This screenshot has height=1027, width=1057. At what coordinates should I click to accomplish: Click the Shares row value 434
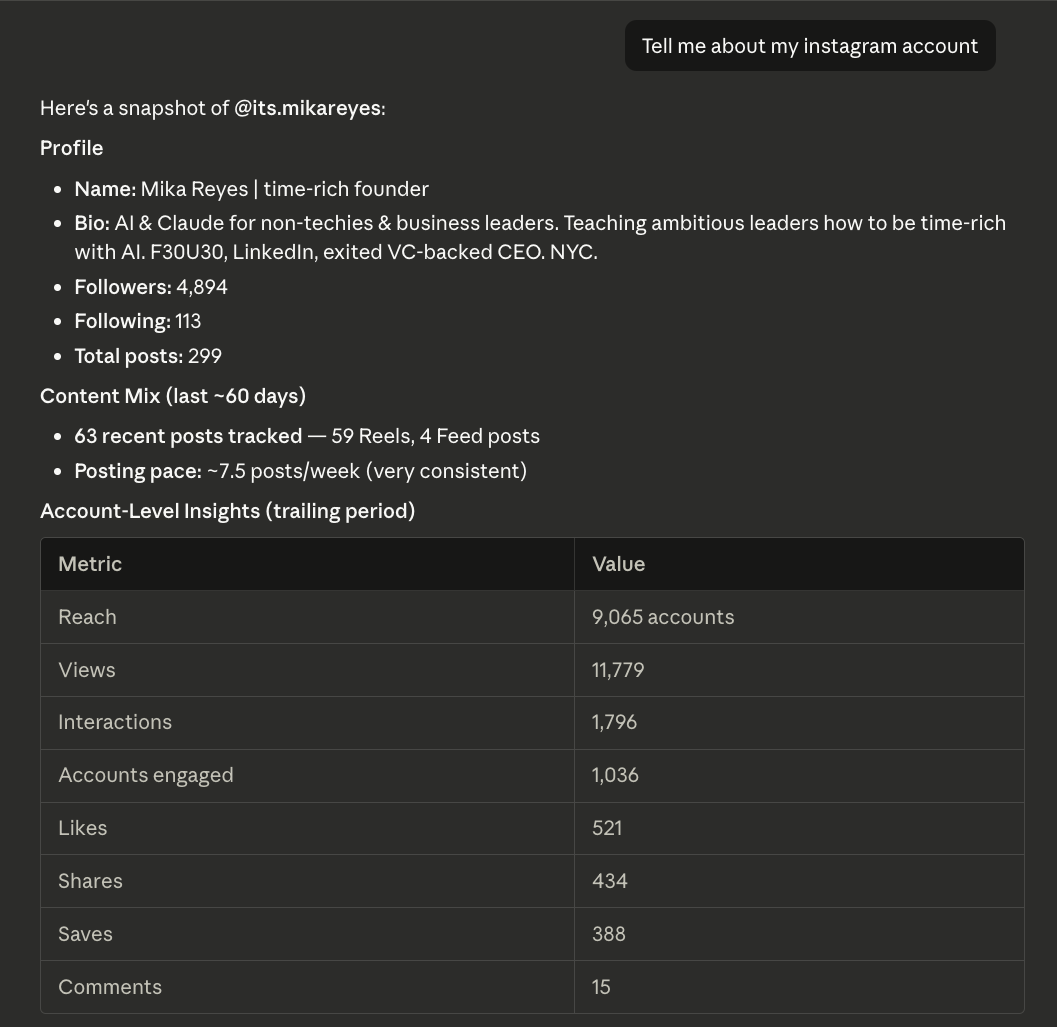coord(609,881)
